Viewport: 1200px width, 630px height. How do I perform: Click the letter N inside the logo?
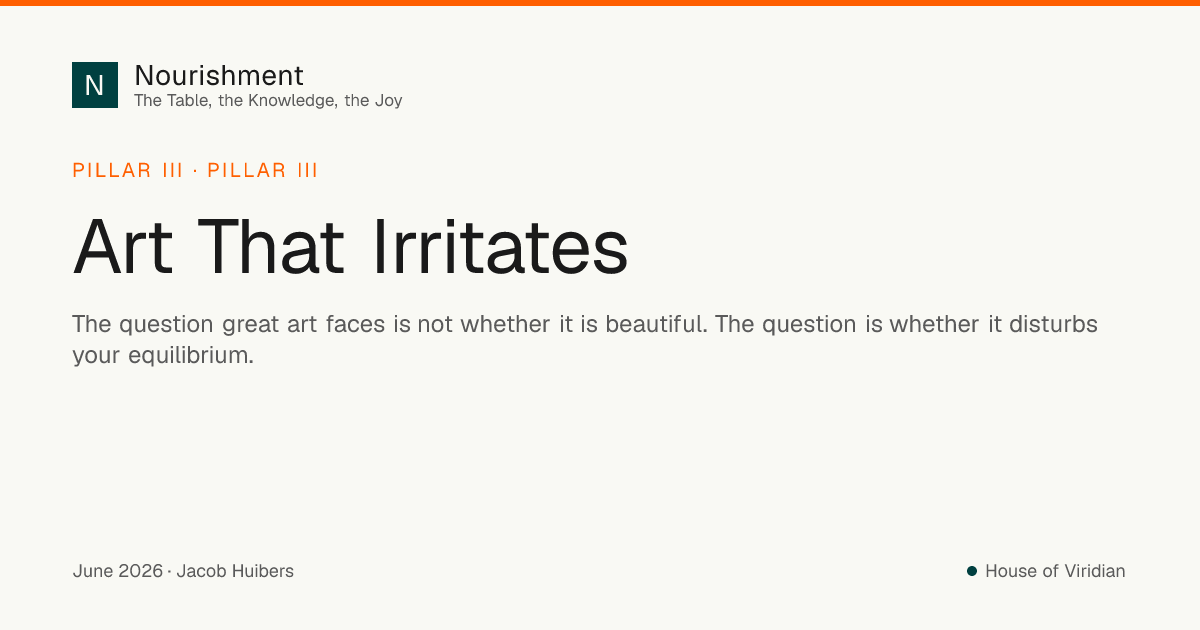tap(95, 85)
